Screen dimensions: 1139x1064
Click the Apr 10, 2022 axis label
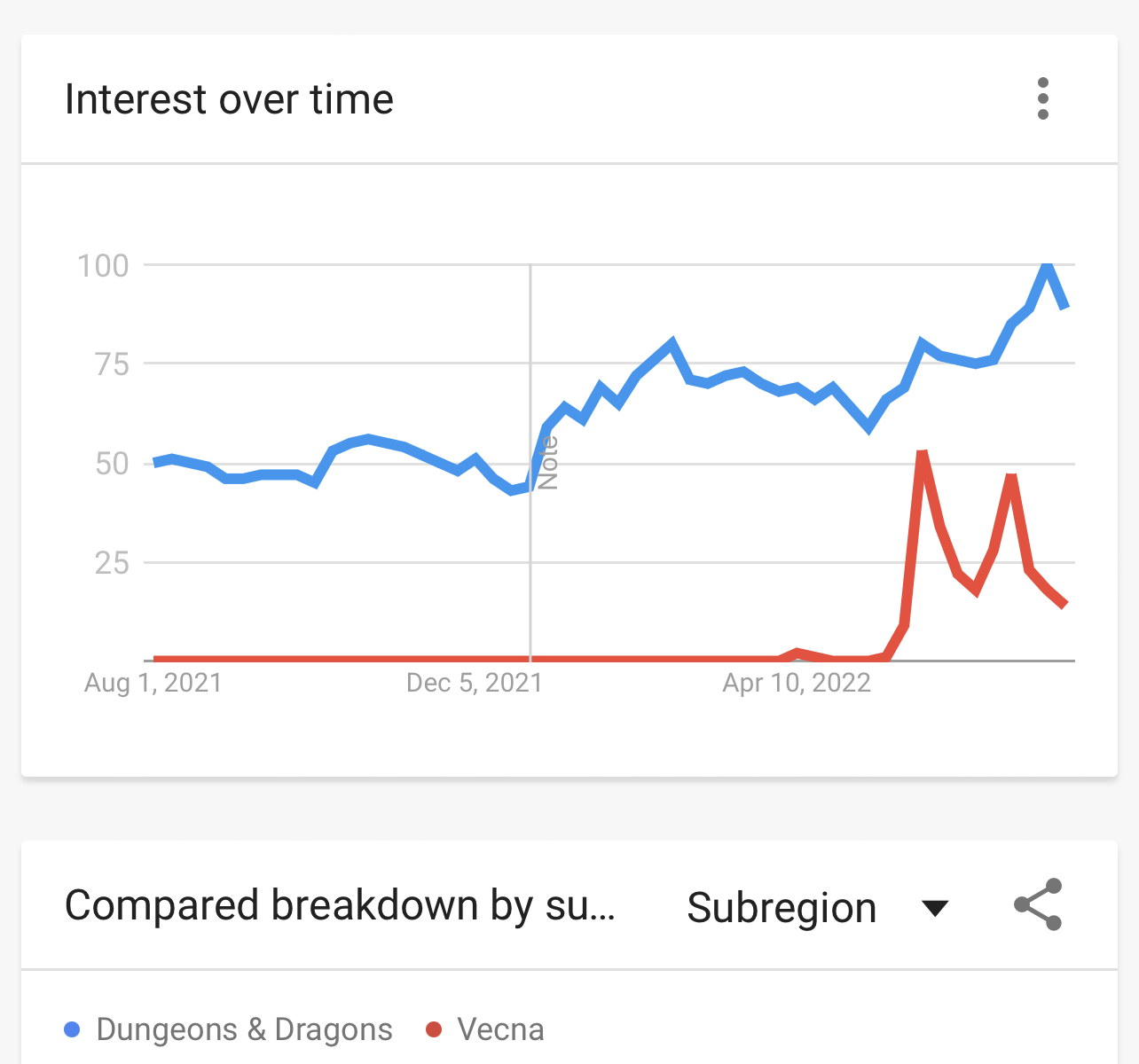[x=797, y=683]
